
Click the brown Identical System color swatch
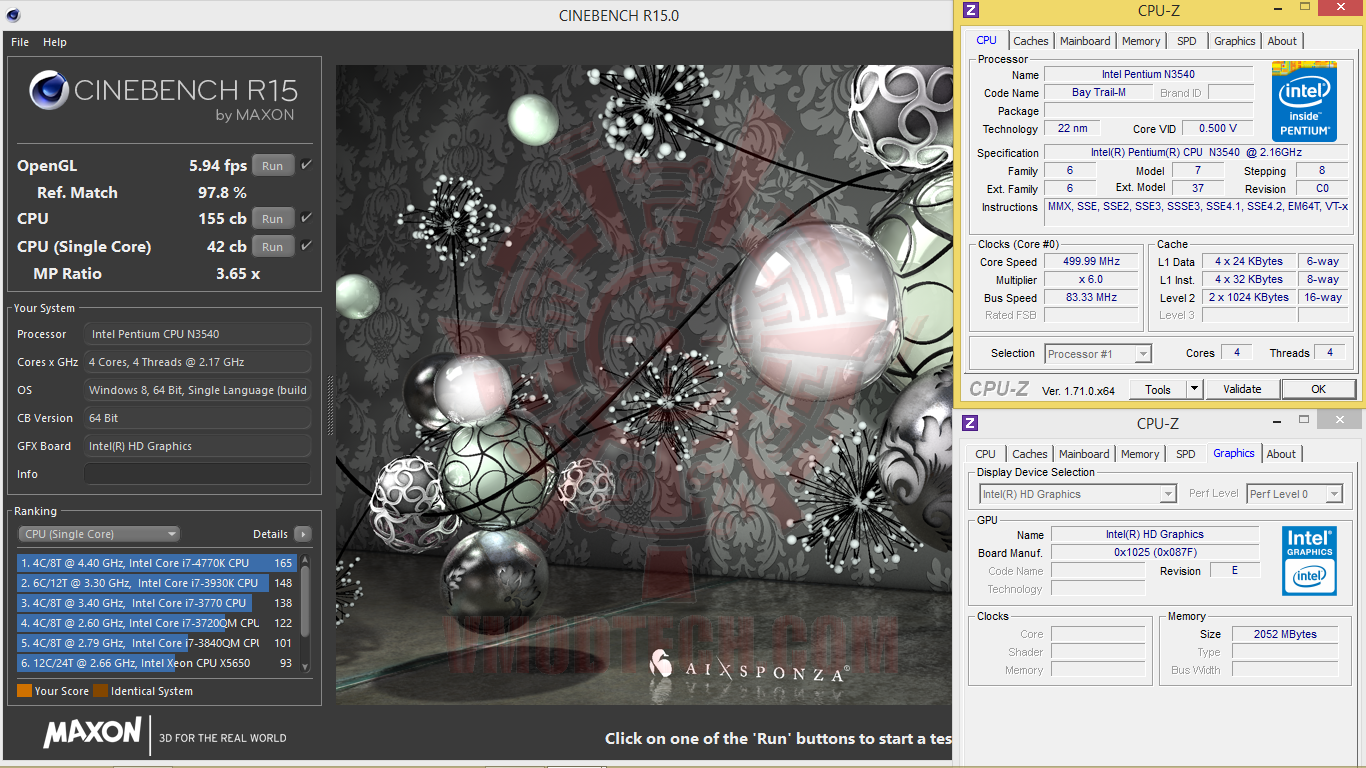tap(100, 690)
